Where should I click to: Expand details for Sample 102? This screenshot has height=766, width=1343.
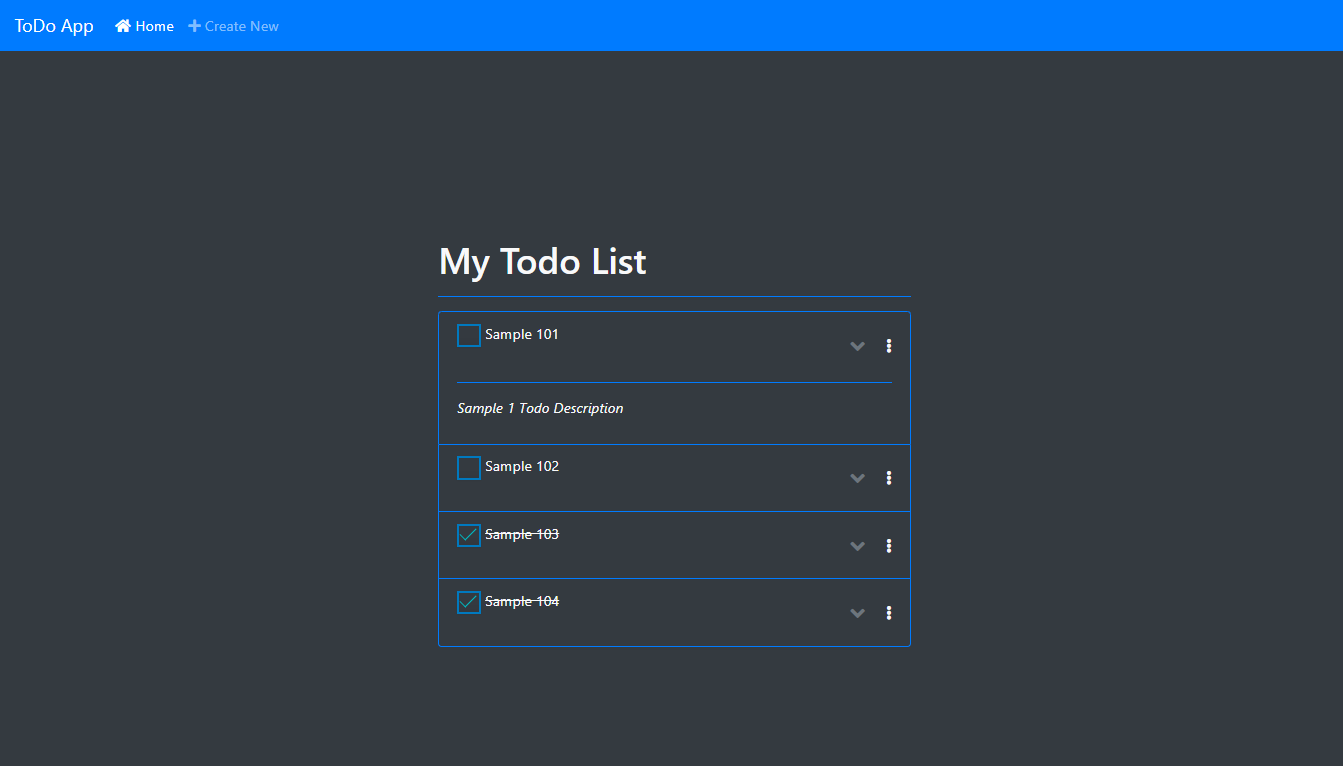pyautogui.click(x=857, y=478)
